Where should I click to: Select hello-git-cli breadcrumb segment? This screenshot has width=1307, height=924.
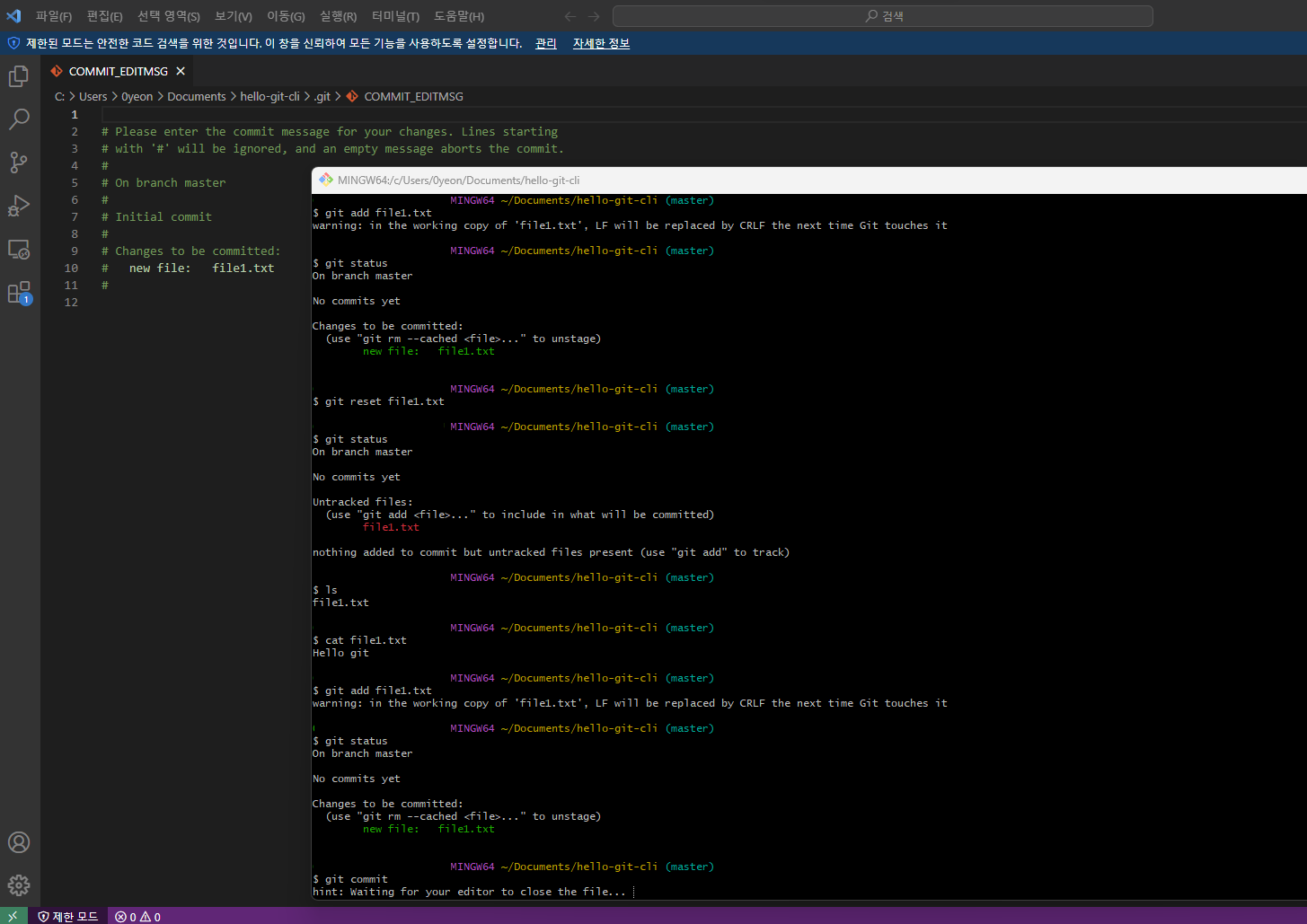click(269, 96)
